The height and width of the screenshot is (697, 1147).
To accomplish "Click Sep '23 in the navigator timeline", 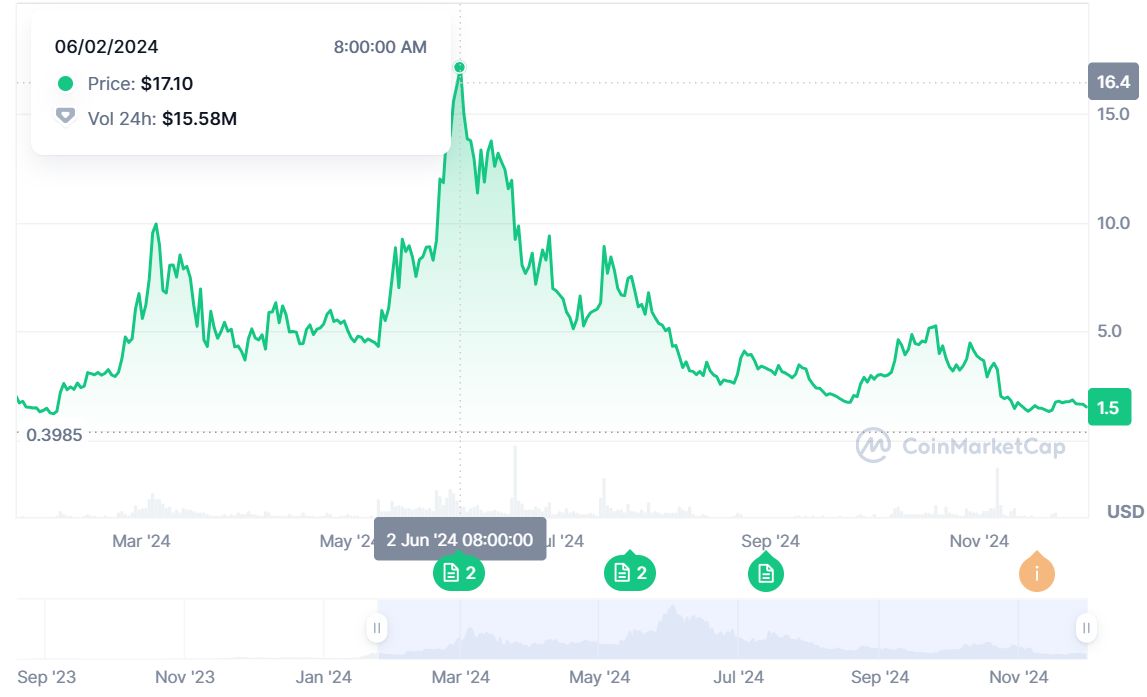I will click(47, 678).
